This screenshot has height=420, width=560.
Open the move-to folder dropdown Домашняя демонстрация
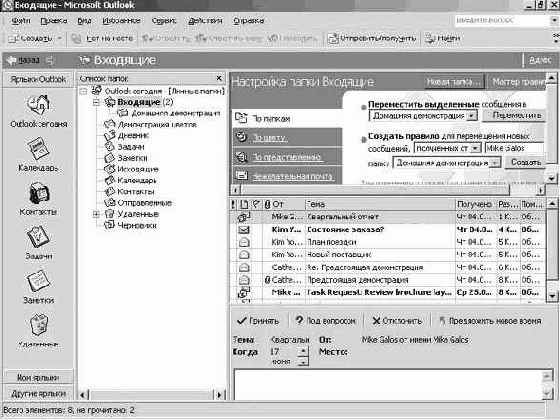click(x=472, y=116)
